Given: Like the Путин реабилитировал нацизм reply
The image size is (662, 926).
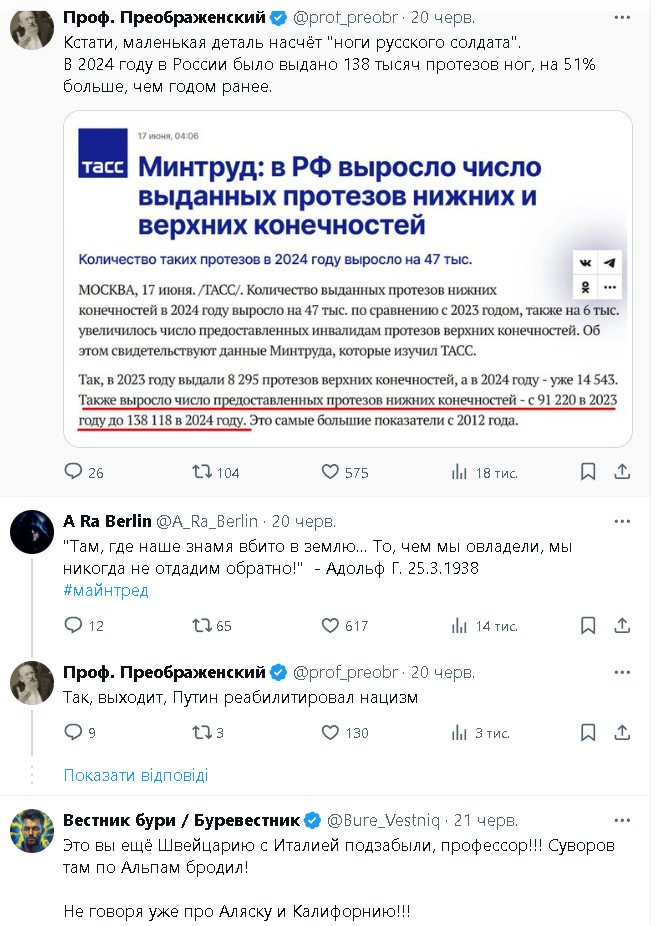Looking at the screenshot, I should coord(330,733).
